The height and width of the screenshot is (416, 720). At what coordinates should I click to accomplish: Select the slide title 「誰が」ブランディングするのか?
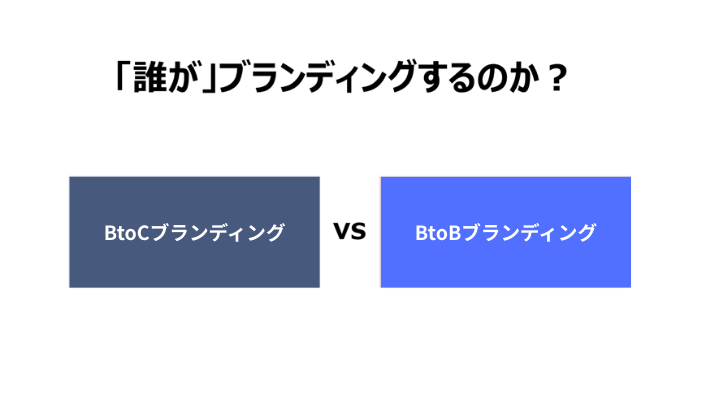(342, 77)
